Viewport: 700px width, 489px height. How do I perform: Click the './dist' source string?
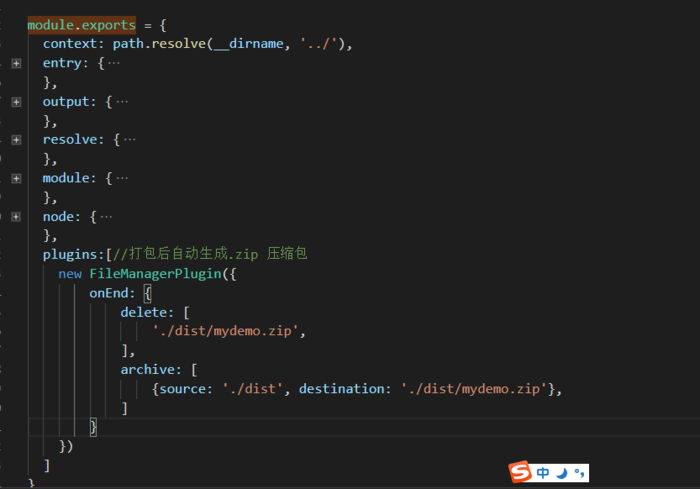(253, 389)
